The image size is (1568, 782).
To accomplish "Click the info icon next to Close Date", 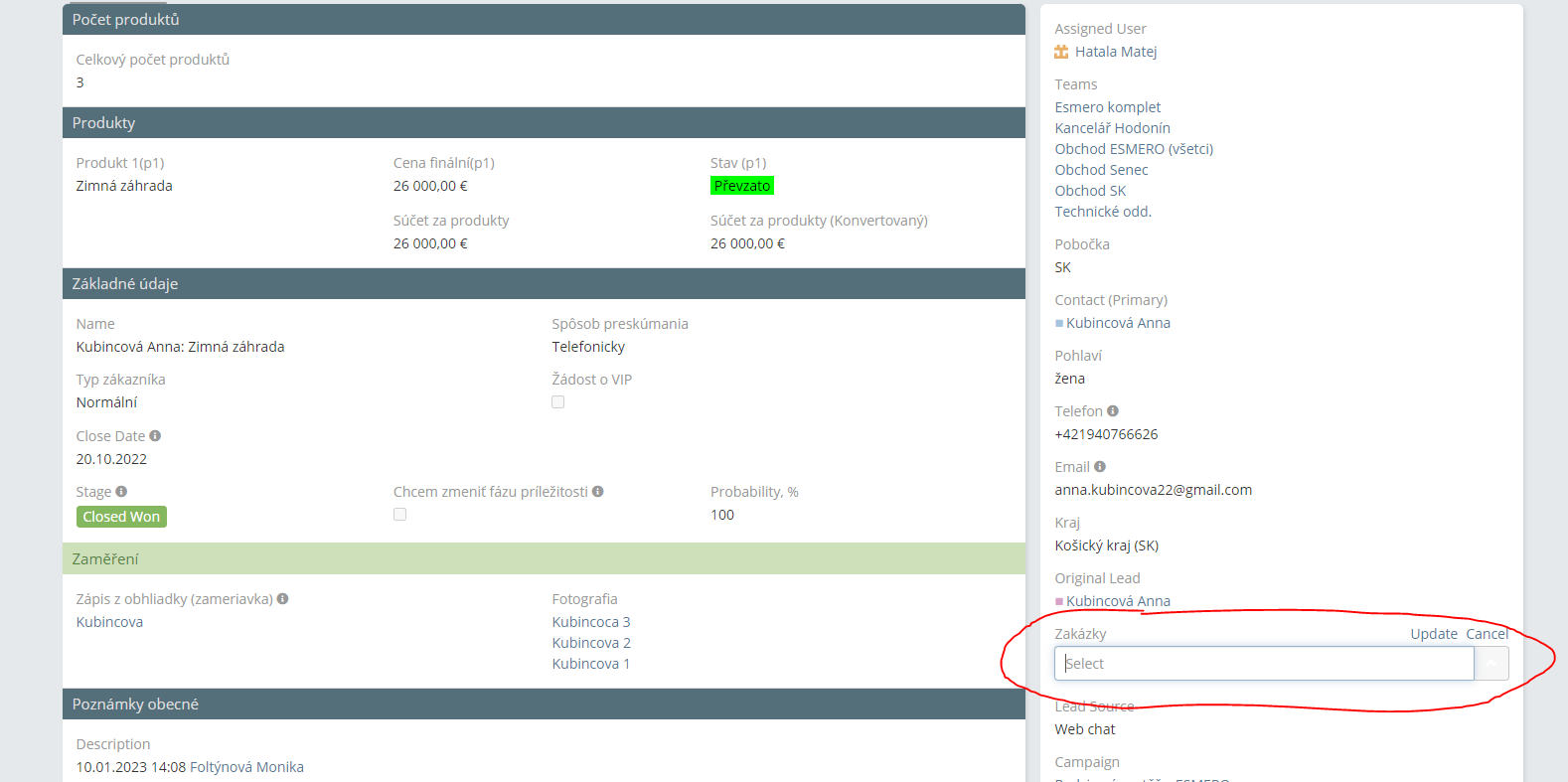I will pos(155,436).
